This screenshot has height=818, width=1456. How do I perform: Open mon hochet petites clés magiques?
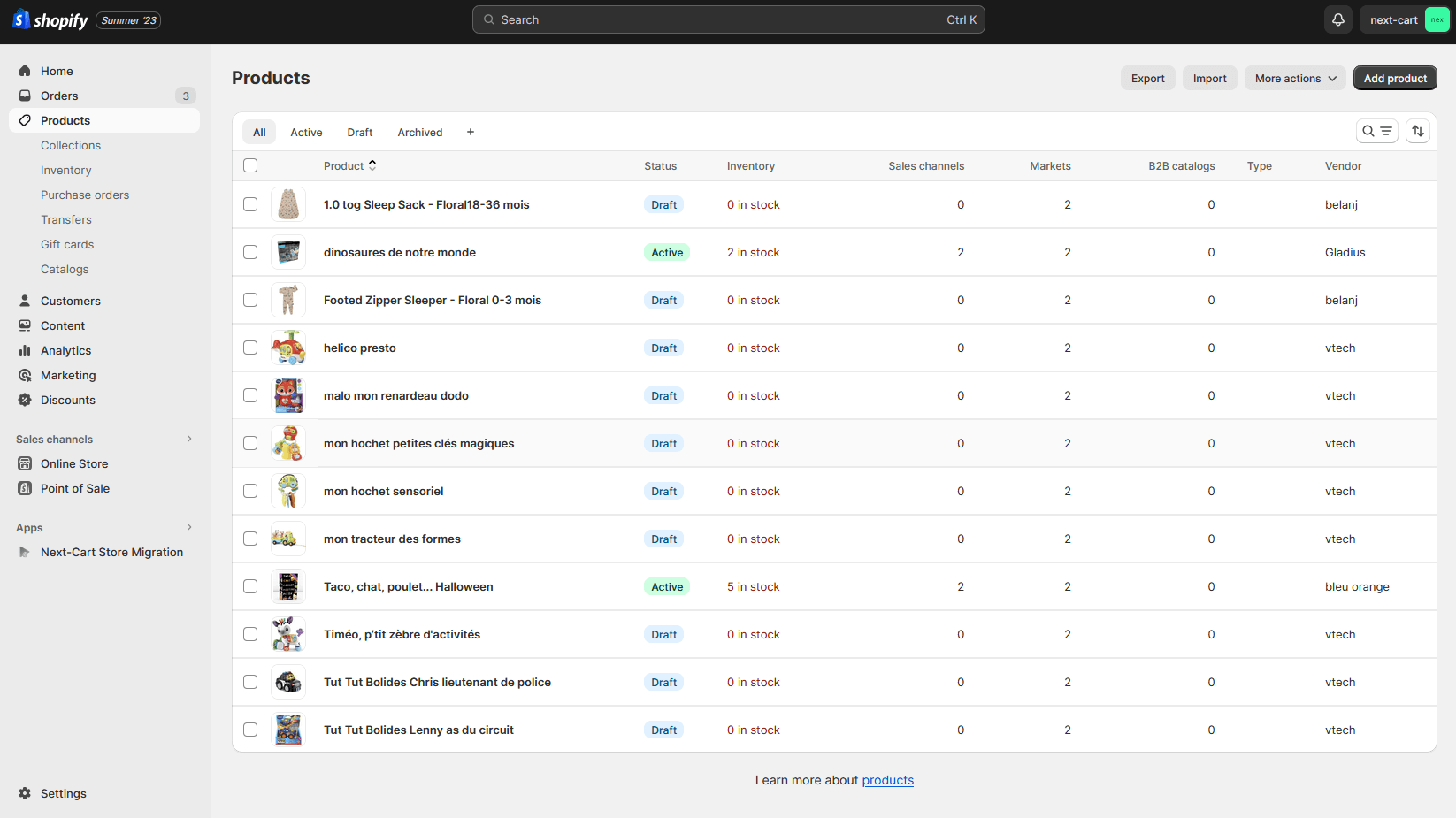click(x=418, y=443)
